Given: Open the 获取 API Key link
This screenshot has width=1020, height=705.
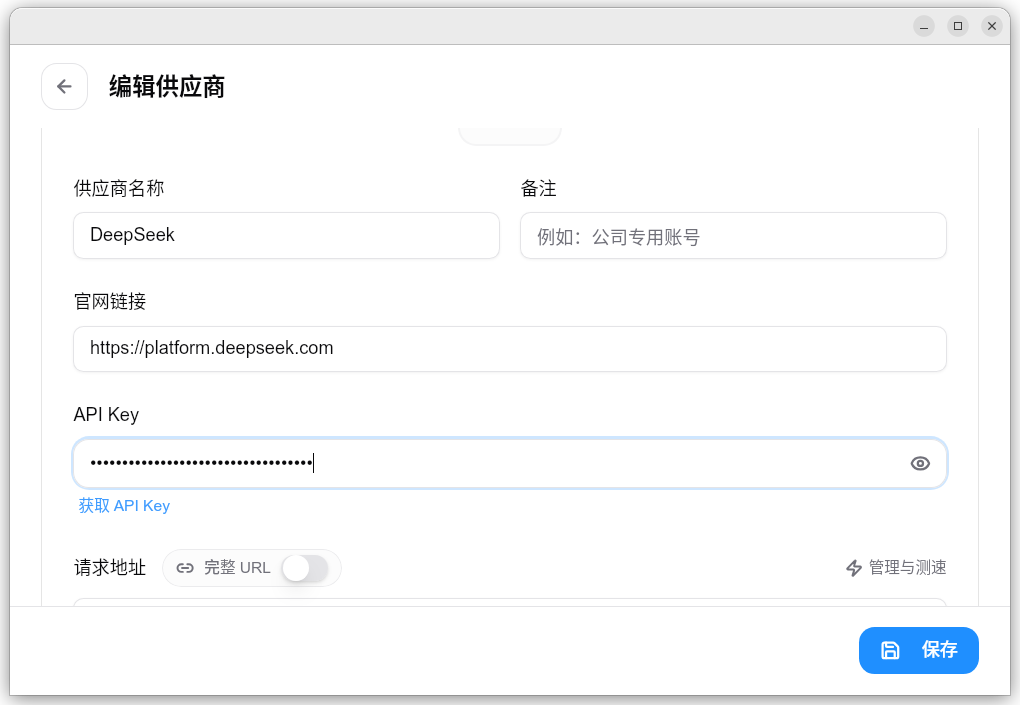Looking at the screenshot, I should tap(124, 506).
